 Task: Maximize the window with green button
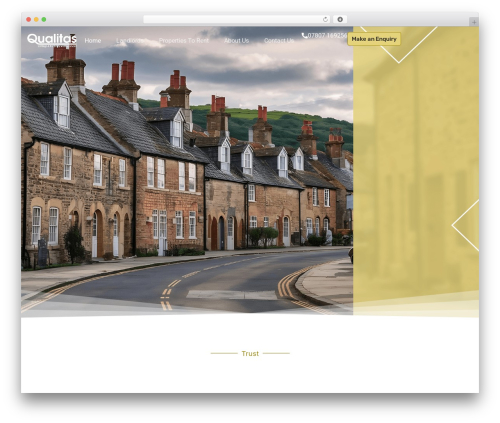44,19
